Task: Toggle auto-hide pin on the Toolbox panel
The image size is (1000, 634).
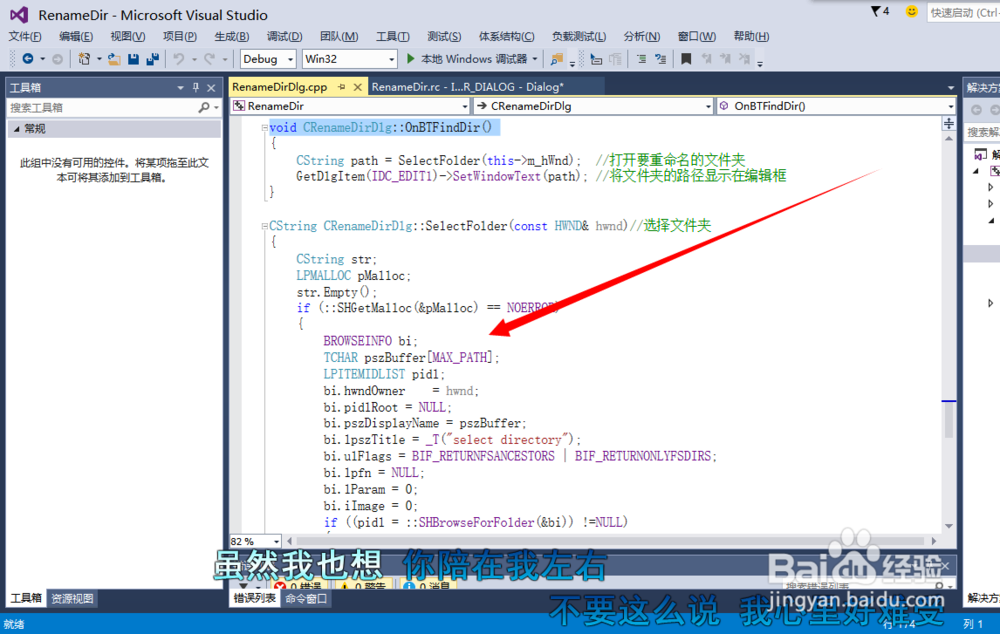Action: point(196,87)
